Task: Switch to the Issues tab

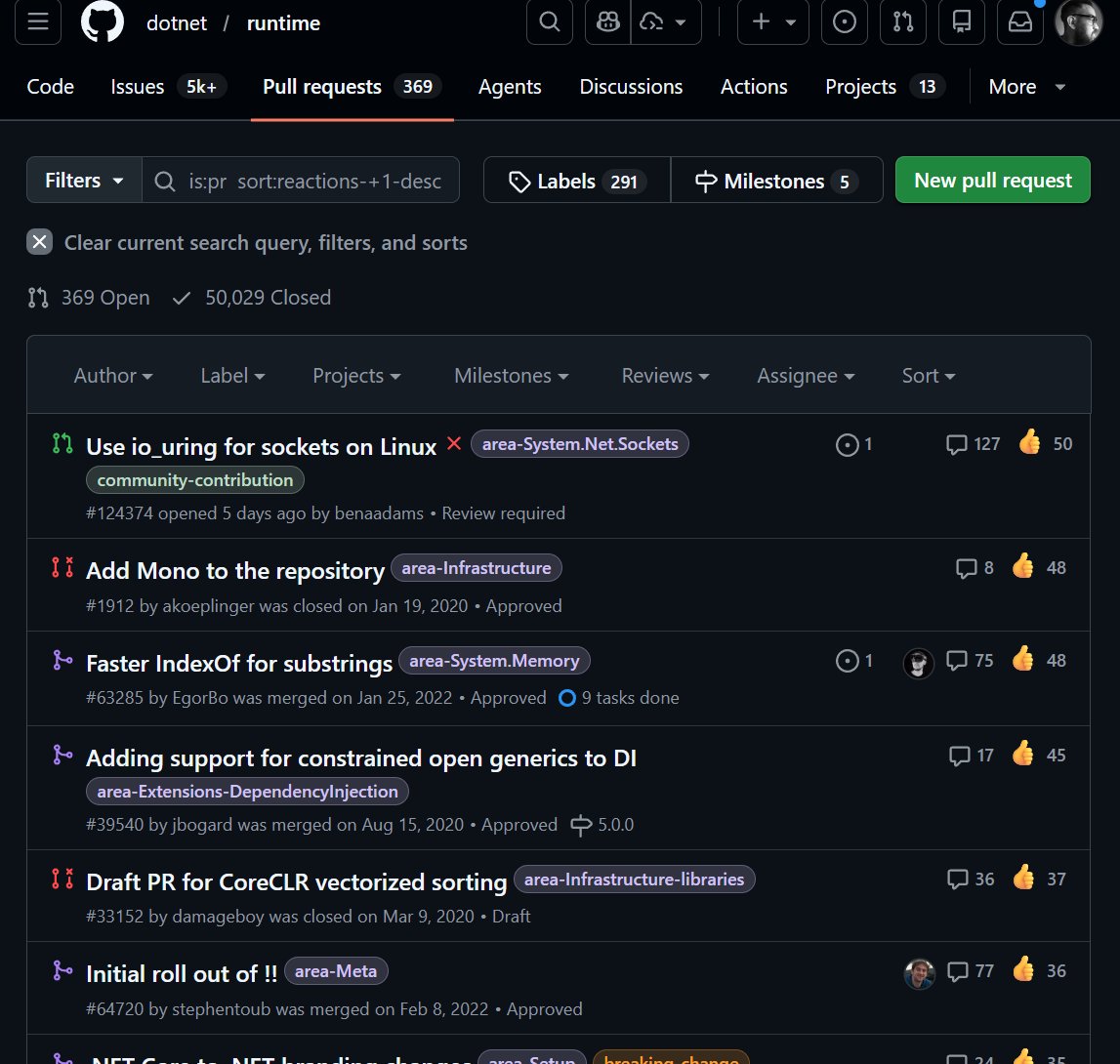Action: 168,87
